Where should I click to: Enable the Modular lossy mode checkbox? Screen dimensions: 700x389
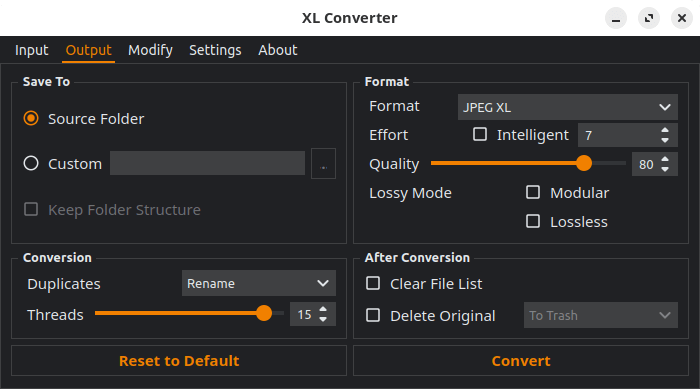(533, 192)
